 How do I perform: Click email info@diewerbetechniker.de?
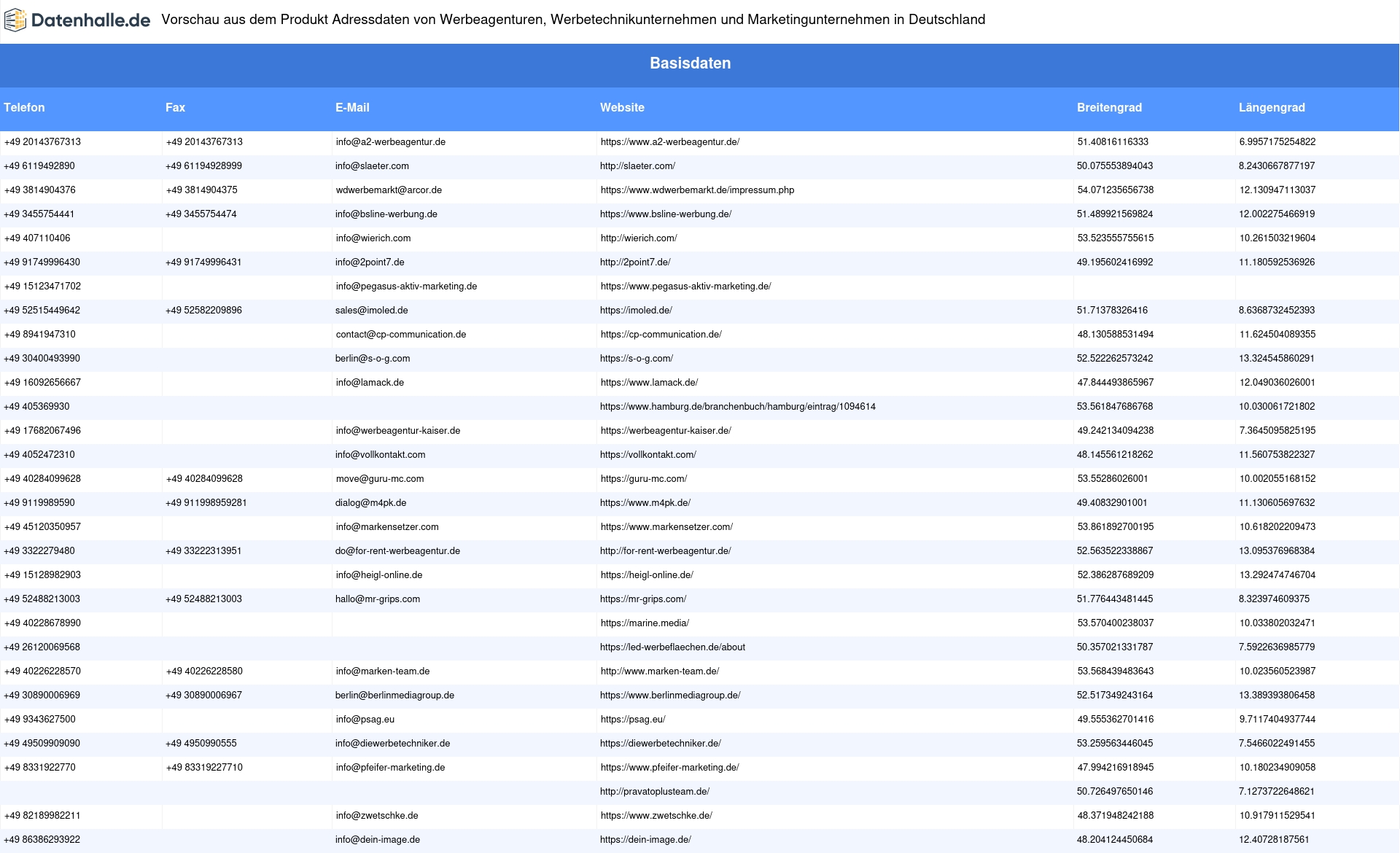point(392,744)
